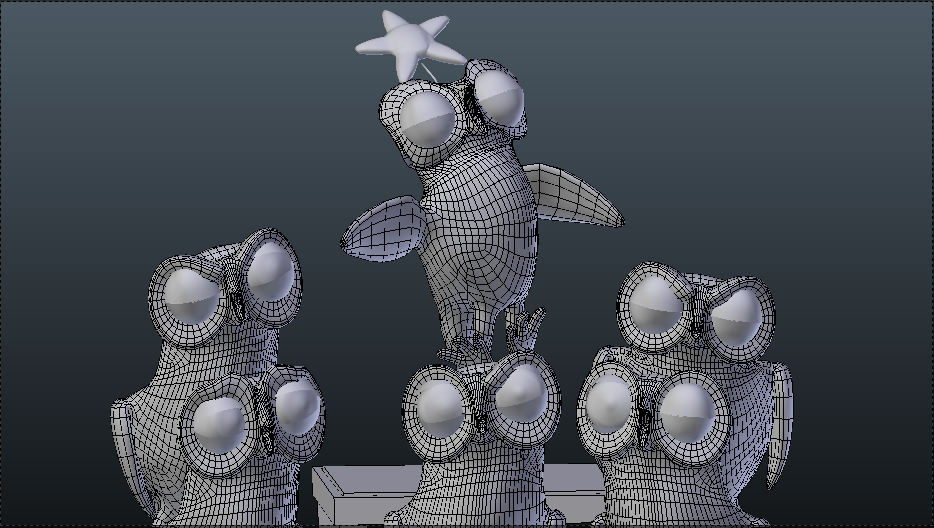934x528 pixels.
Task: Click the top owl's left eye
Action: [x=427, y=120]
